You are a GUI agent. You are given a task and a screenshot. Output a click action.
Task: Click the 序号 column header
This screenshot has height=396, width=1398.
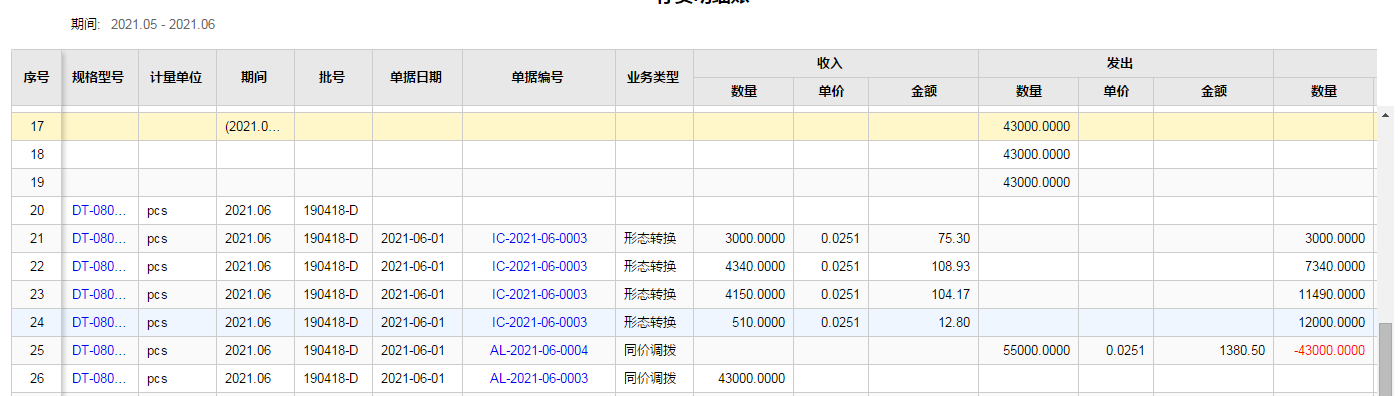click(x=37, y=77)
